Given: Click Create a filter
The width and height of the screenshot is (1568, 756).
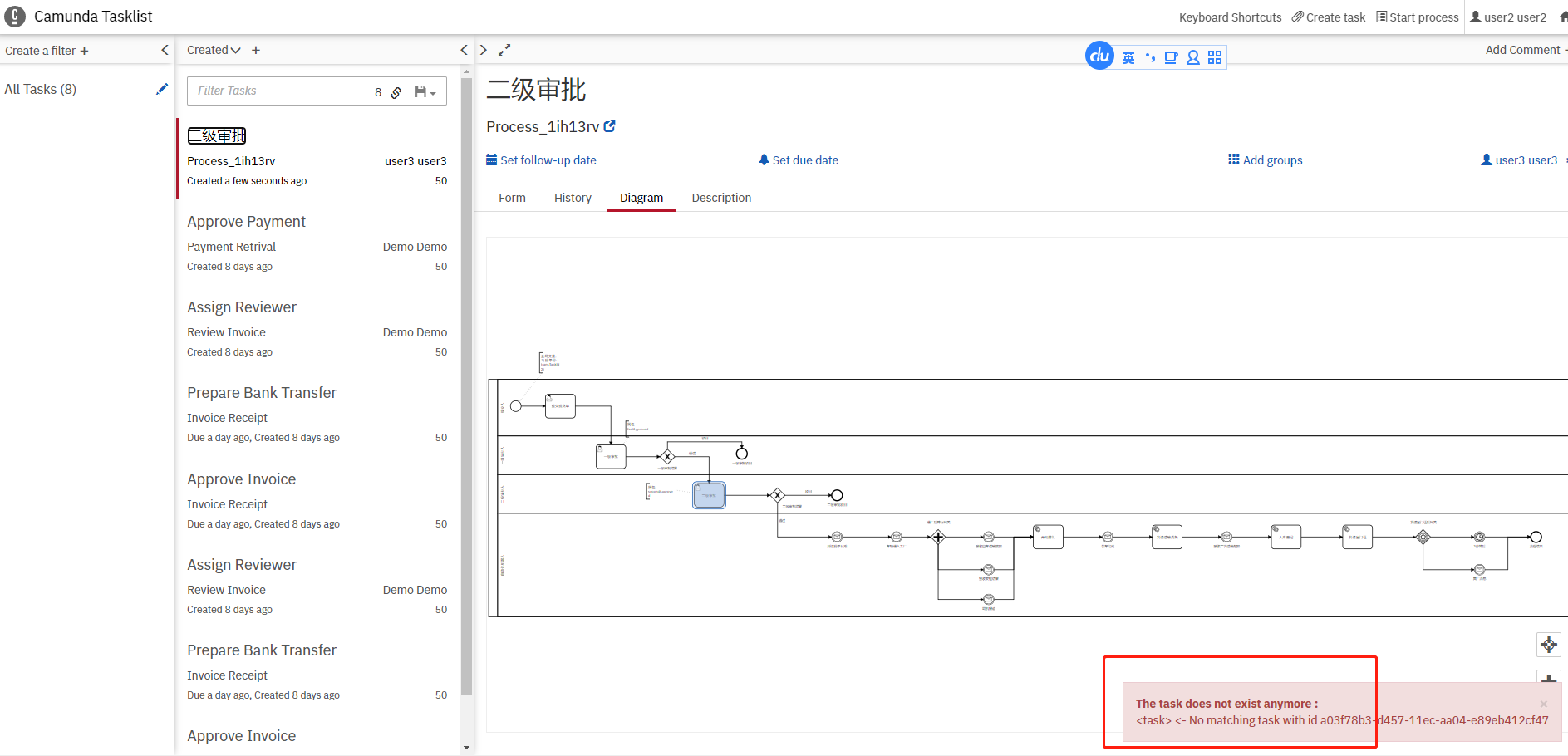Looking at the screenshot, I should (x=47, y=51).
